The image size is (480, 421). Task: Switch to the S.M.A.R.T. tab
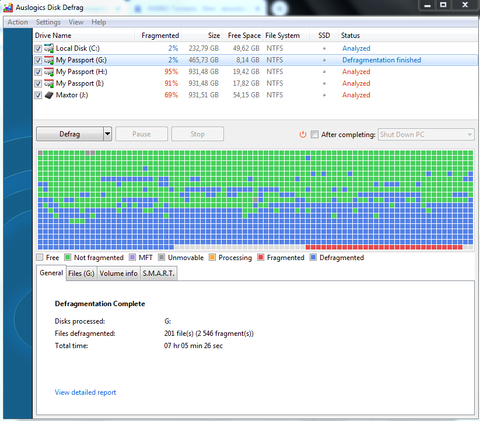158,273
